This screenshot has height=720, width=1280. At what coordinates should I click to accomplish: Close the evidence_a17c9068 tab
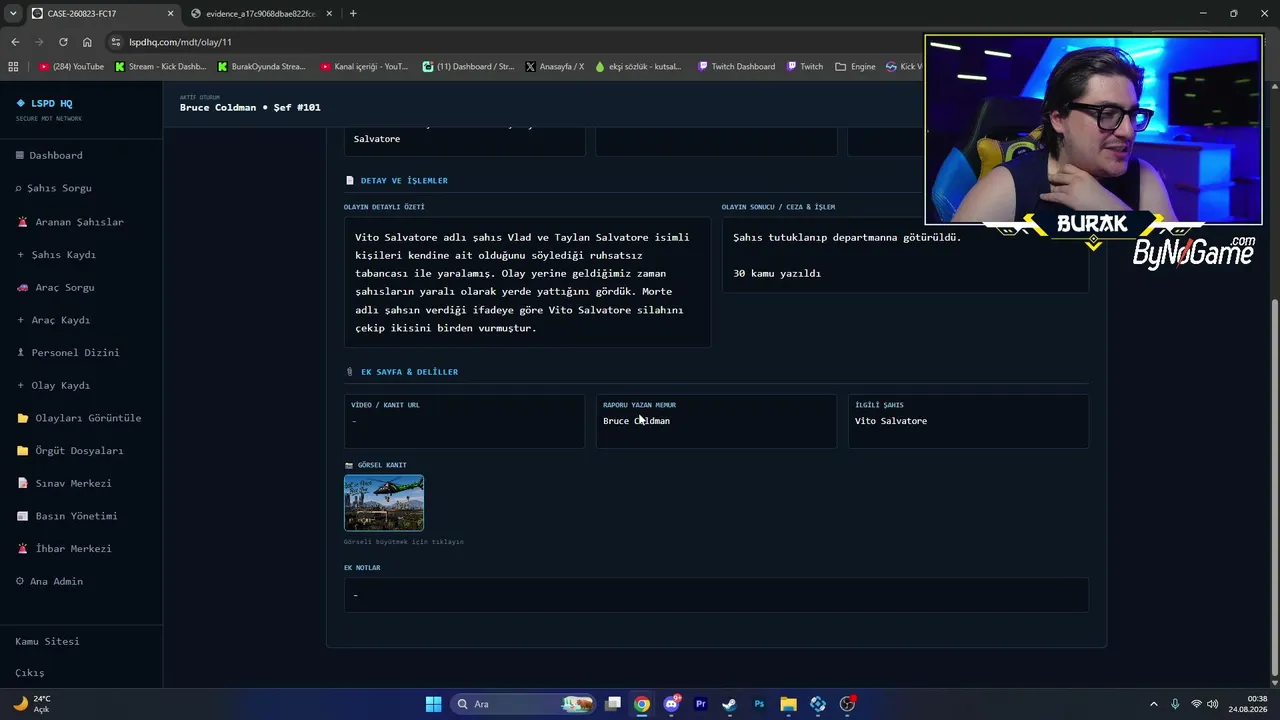[327, 14]
